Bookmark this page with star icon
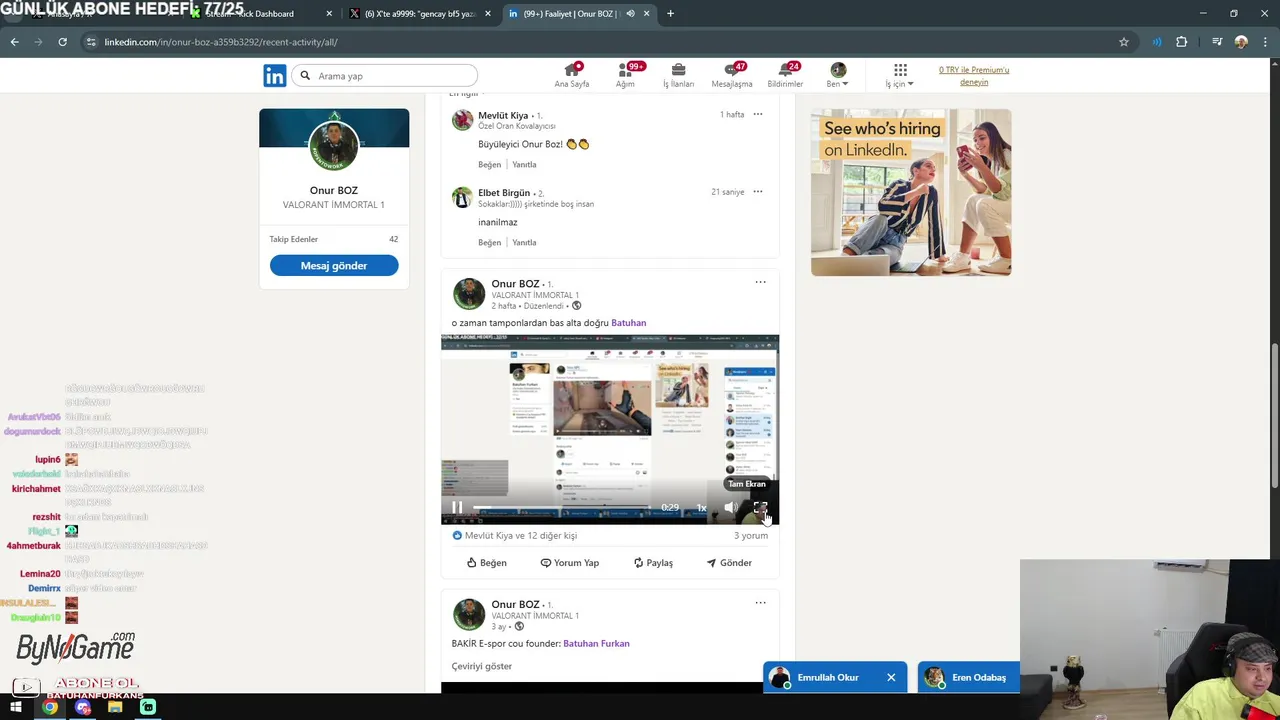Image resolution: width=1280 pixels, height=720 pixels. [x=1124, y=42]
